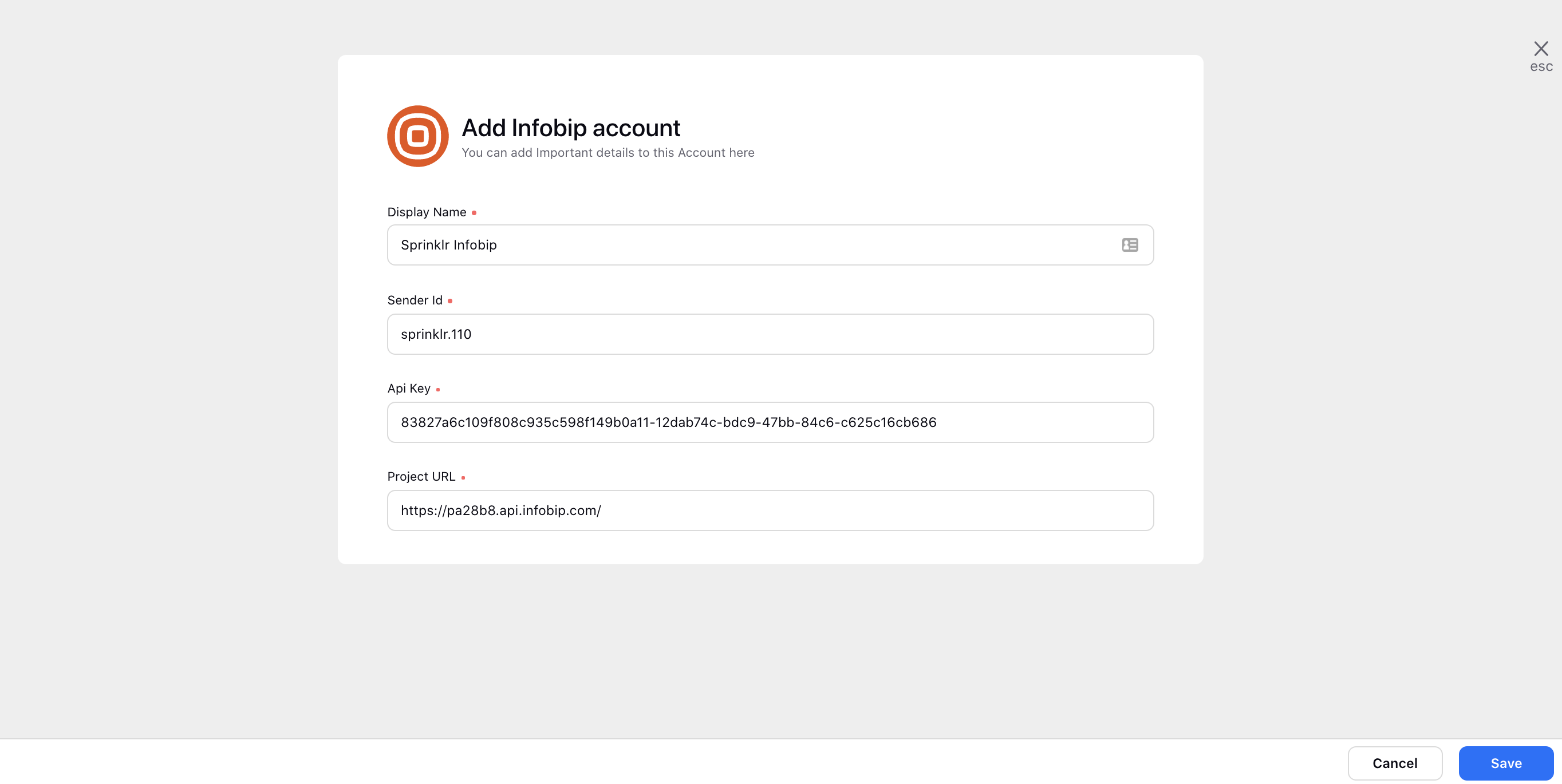Cancel adding the account

1395,763
